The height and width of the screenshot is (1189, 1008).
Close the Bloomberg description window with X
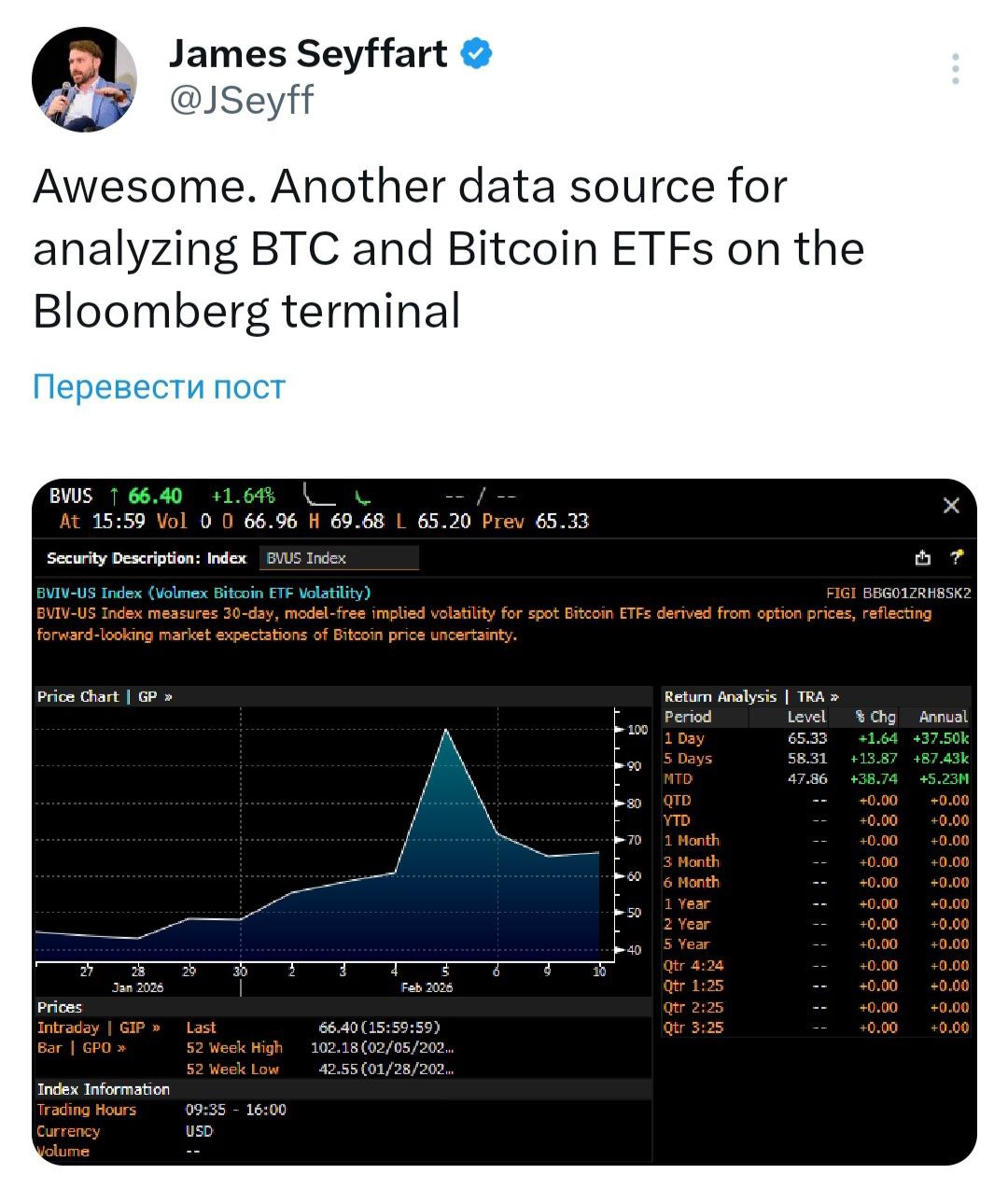(x=951, y=506)
